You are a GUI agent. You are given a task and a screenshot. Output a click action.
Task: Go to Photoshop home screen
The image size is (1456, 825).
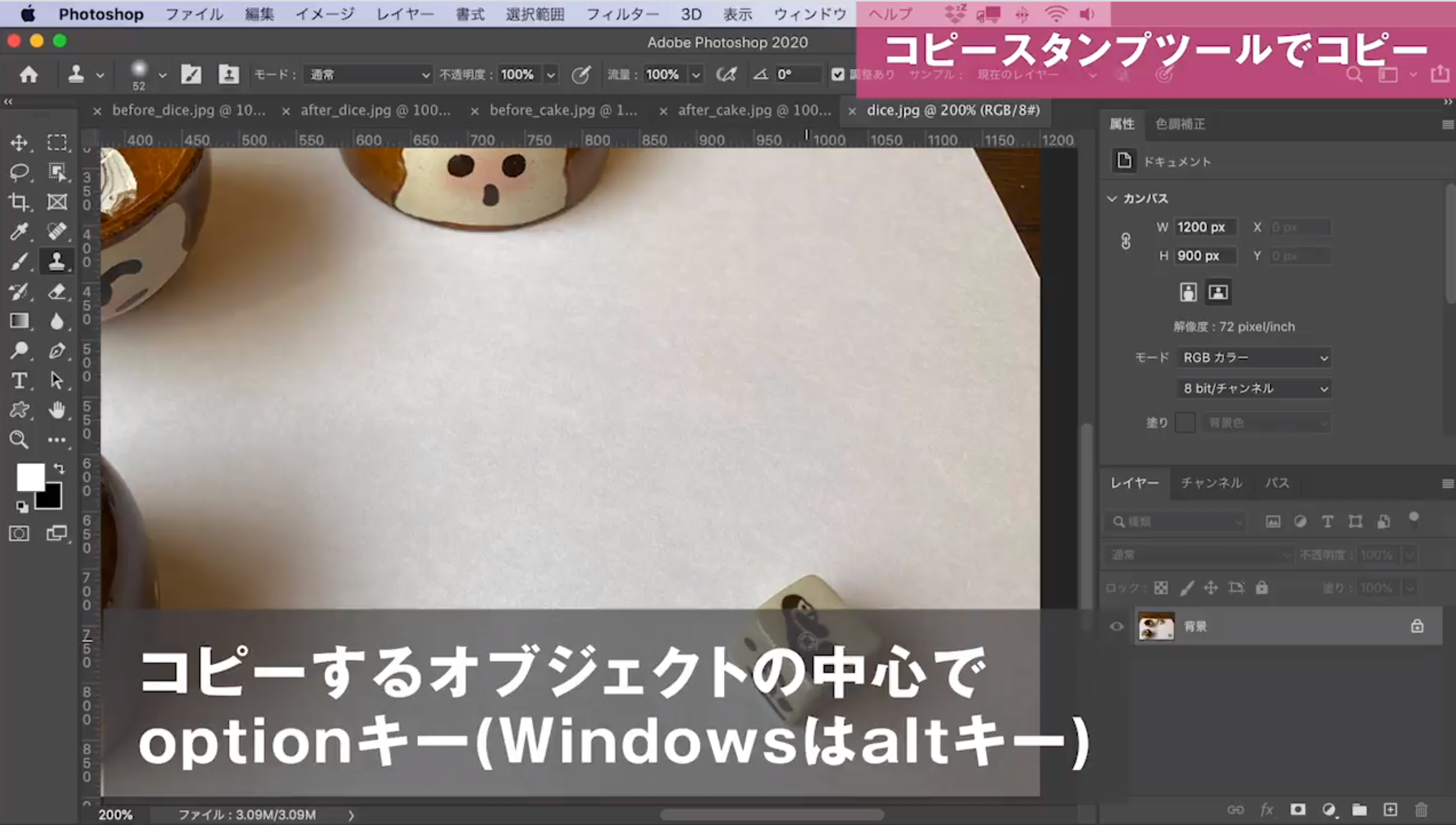tap(28, 74)
